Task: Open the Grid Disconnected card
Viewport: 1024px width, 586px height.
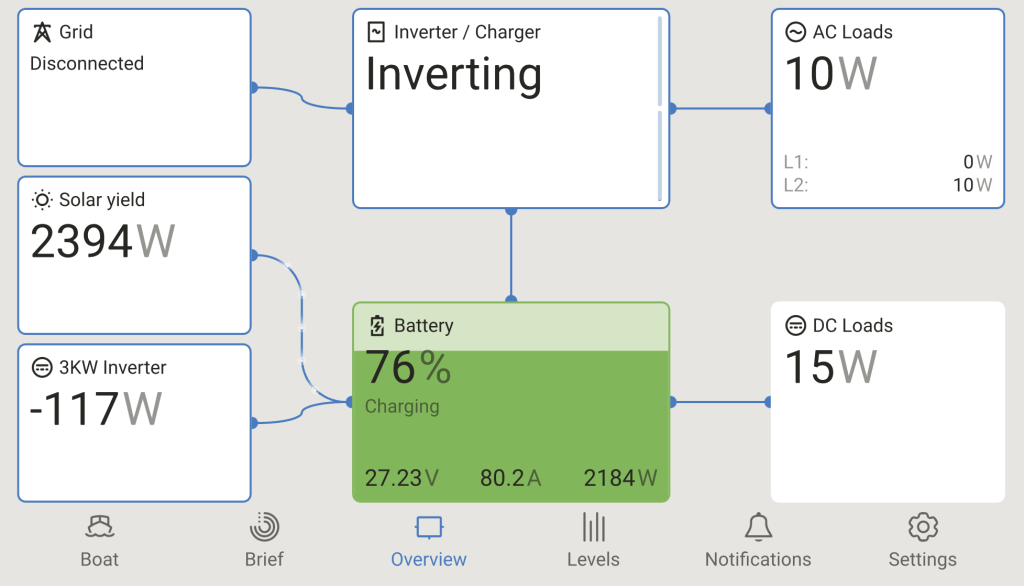Action: [x=134, y=100]
